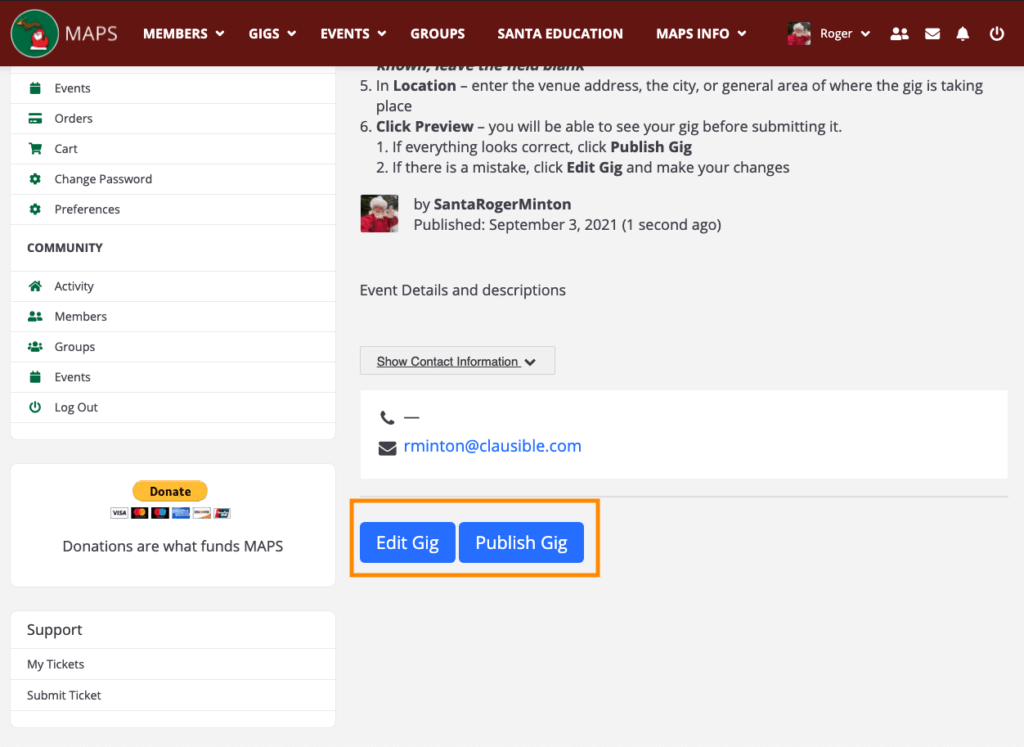Click "Donations are what funds MAPS" text
The width and height of the screenshot is (1024, 747).
173,546
